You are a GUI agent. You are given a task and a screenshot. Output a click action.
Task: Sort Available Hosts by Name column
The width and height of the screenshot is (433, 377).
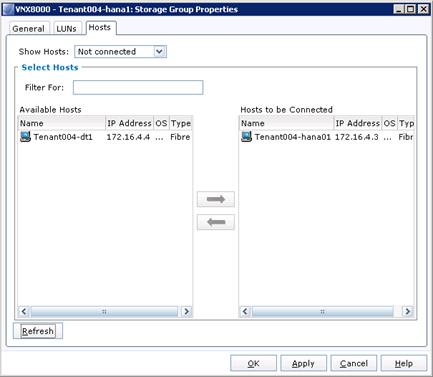pos(62,123)
